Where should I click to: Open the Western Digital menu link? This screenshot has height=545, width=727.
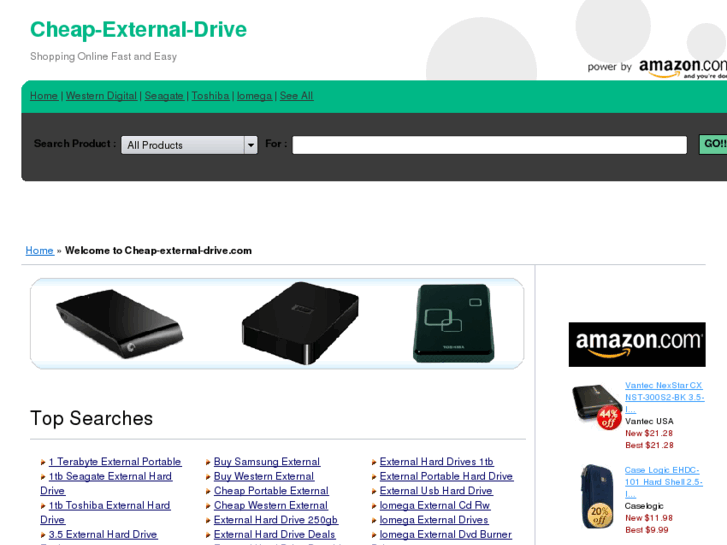(x=101, y=96)
